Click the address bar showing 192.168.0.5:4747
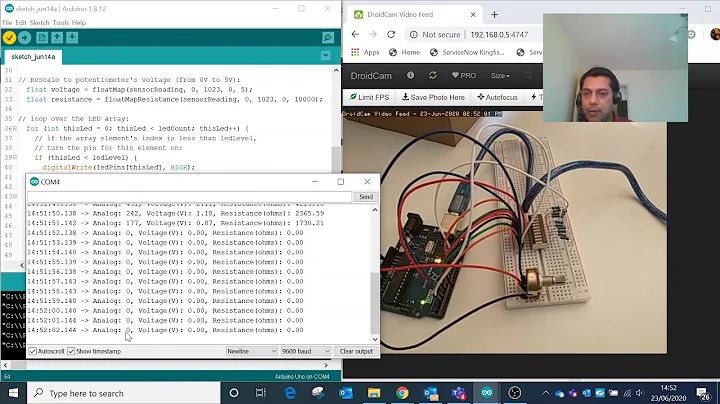 point(499,34)
